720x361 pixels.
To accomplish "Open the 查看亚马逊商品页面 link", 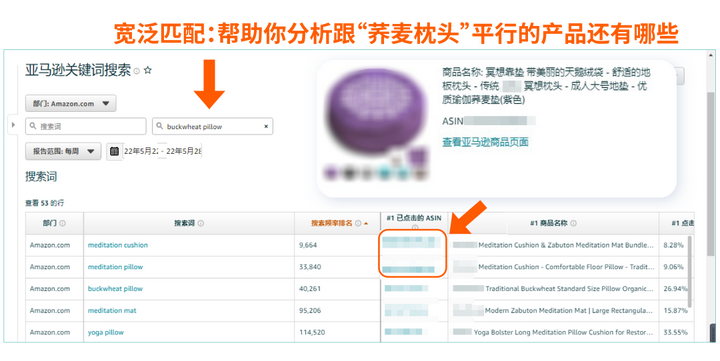I will (x=485, y=142).
